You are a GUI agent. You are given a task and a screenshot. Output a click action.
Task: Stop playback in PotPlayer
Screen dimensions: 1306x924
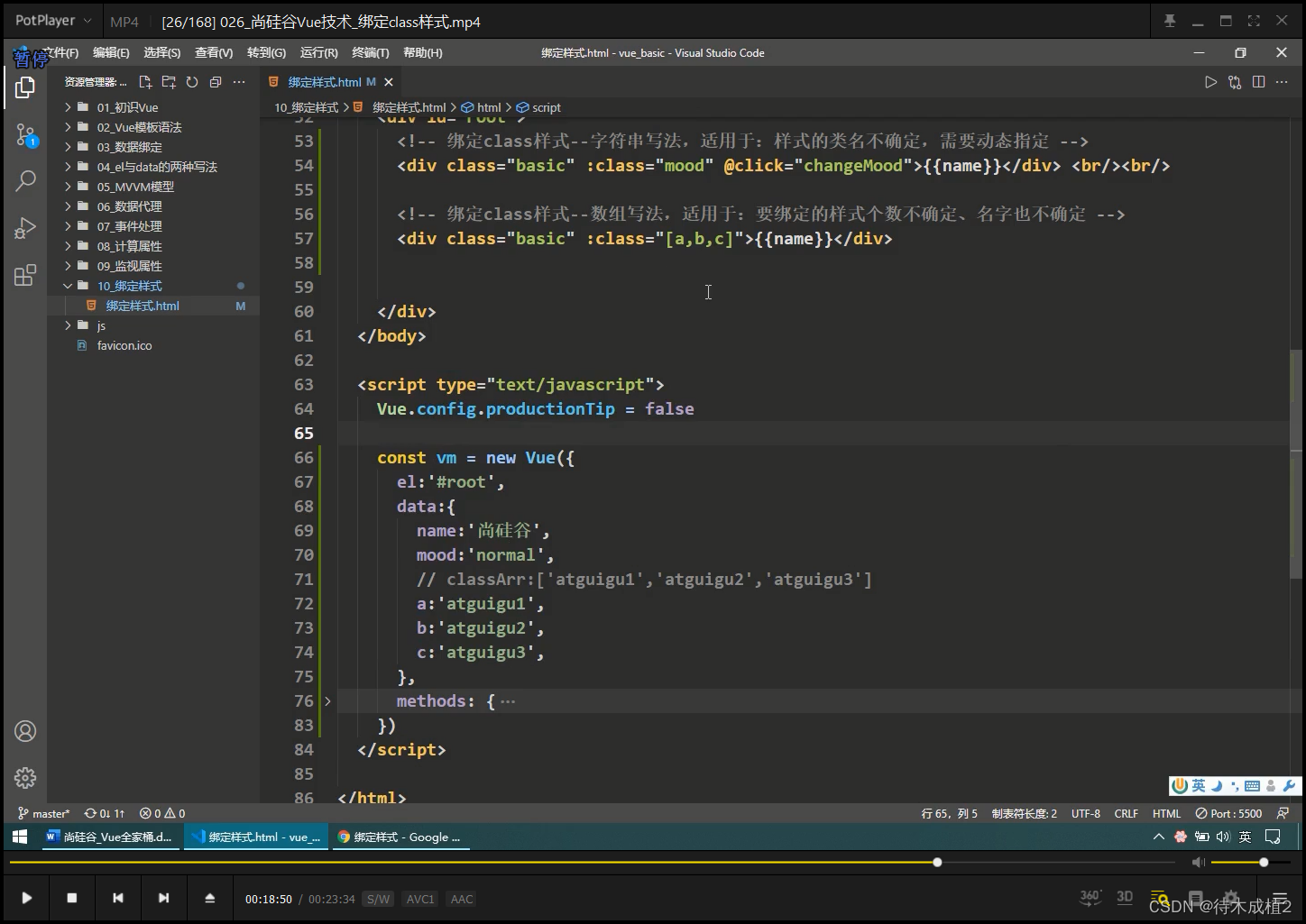click(72, 898)
